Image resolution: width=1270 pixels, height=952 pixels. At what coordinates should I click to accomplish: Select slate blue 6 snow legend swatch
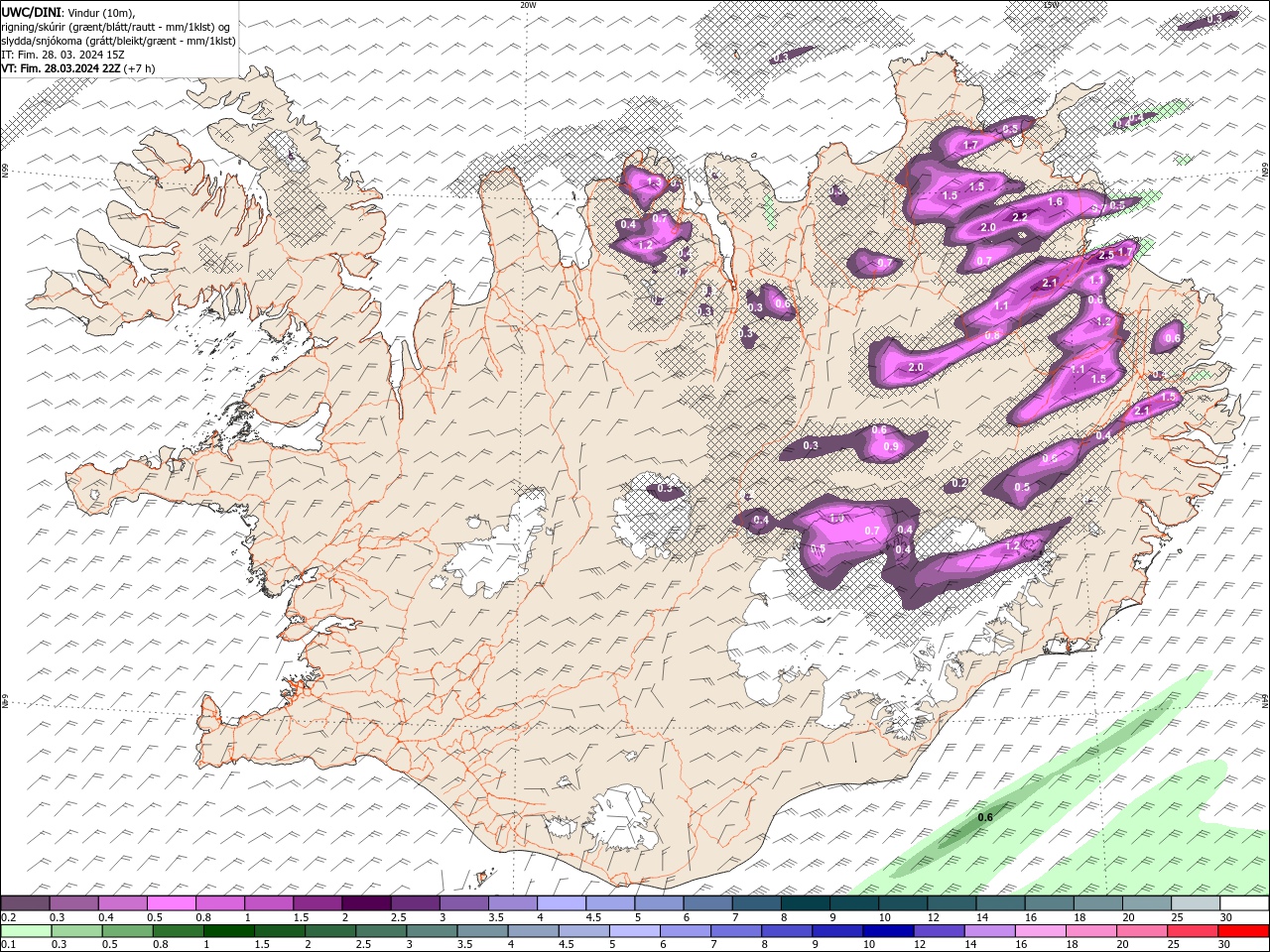pyautogui.click(x=707, y=903)
